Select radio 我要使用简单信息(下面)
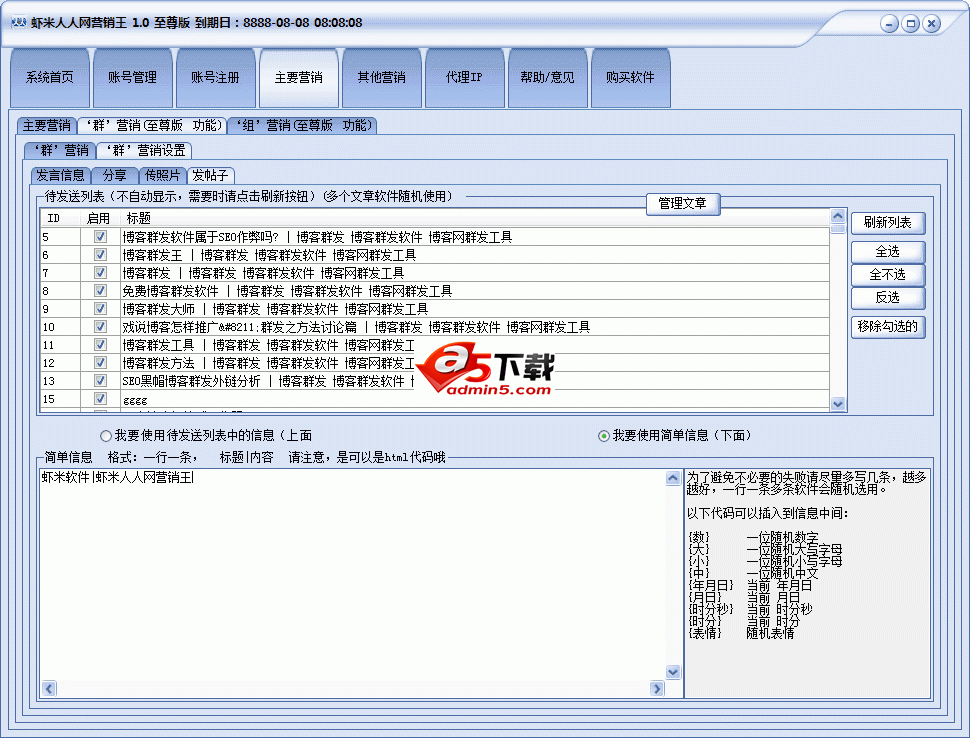Image resolution: width=970 pixels, height=738 pixels. coord(604,436)
